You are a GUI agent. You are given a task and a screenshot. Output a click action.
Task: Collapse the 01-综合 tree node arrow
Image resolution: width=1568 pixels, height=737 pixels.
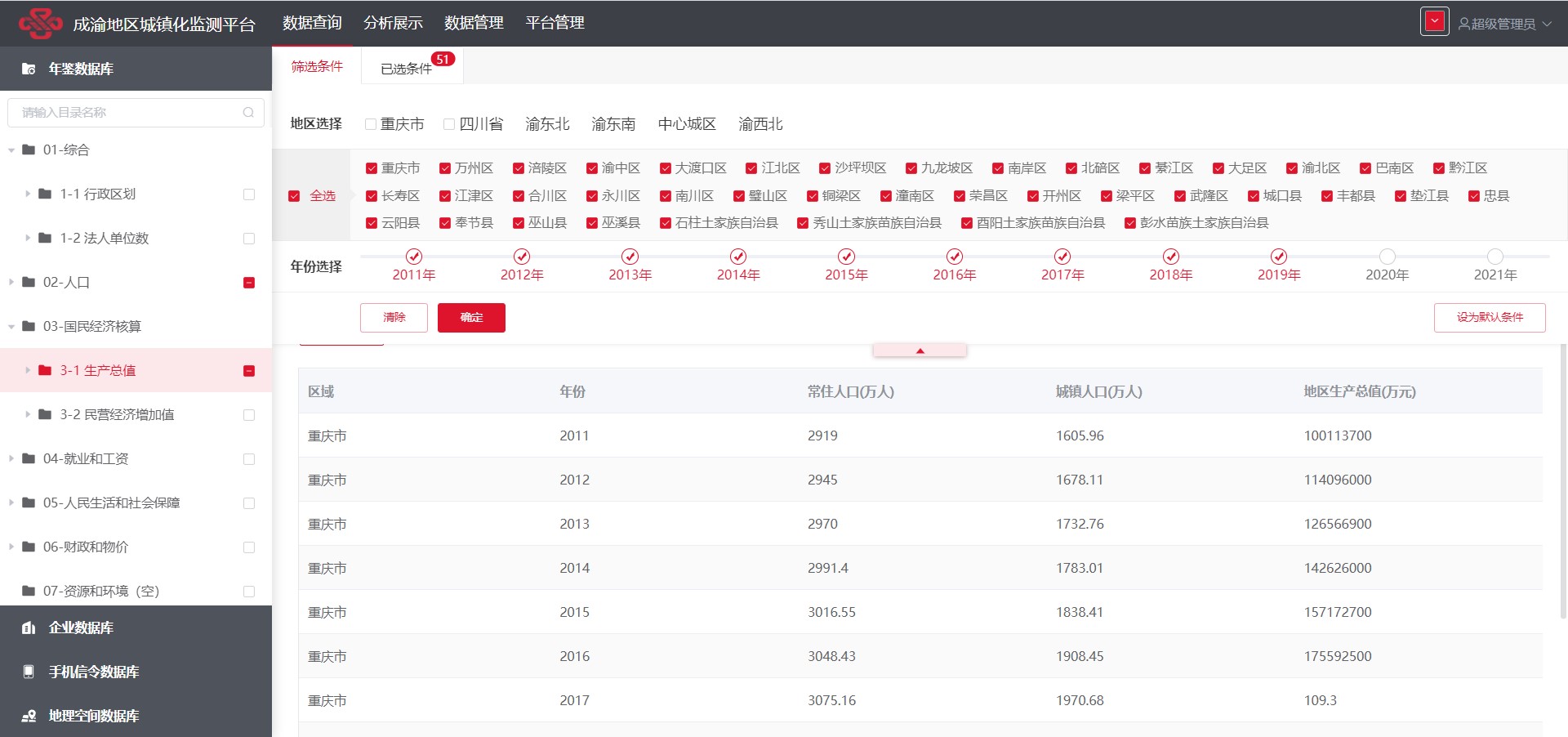point(11,150)
